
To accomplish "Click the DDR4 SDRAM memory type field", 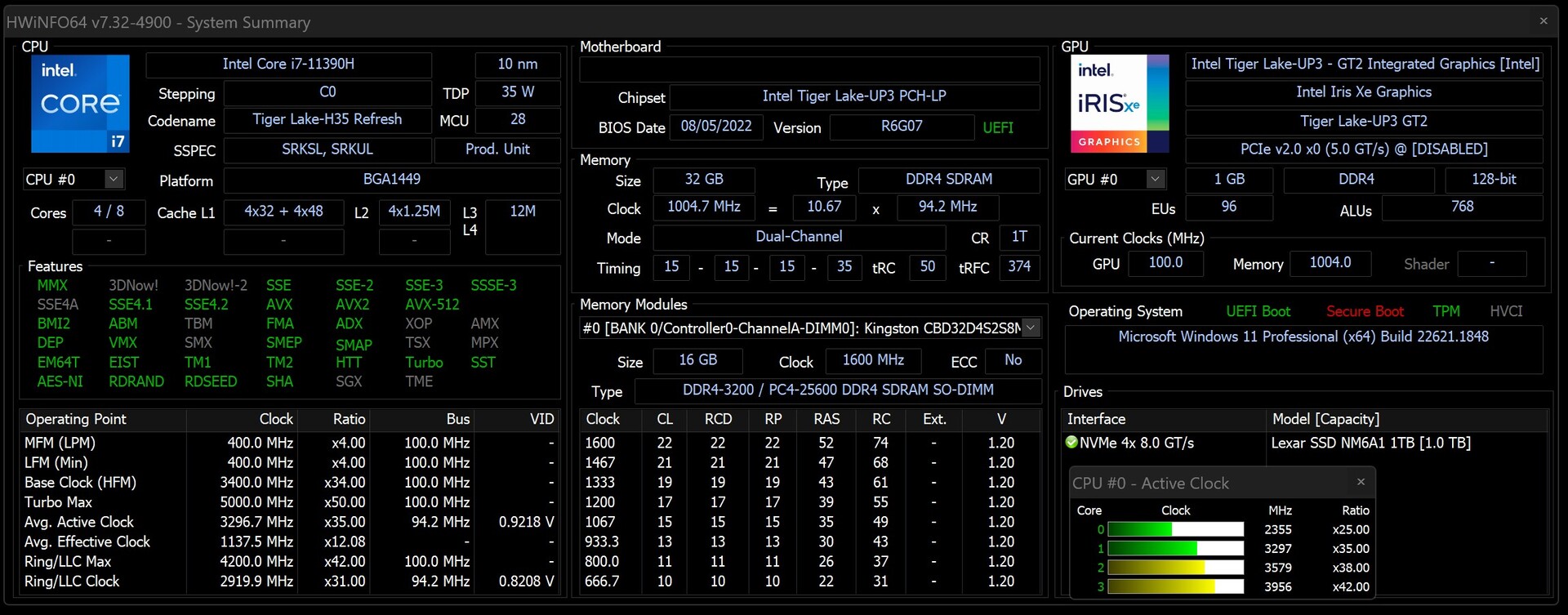I will [949, 180].
